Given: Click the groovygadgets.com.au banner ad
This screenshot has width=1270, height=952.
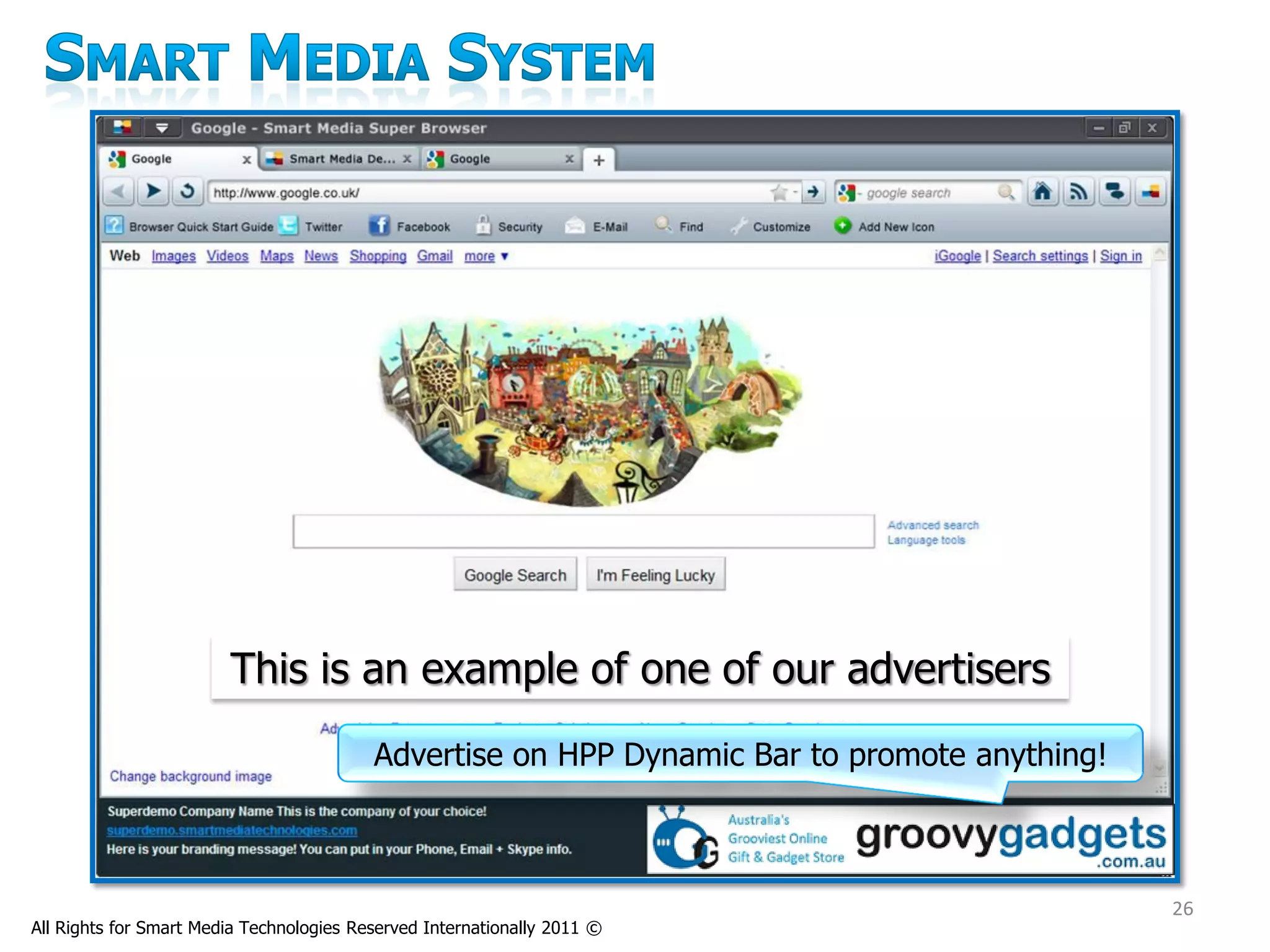Looking at the screenshot, I should coord(910,840).
